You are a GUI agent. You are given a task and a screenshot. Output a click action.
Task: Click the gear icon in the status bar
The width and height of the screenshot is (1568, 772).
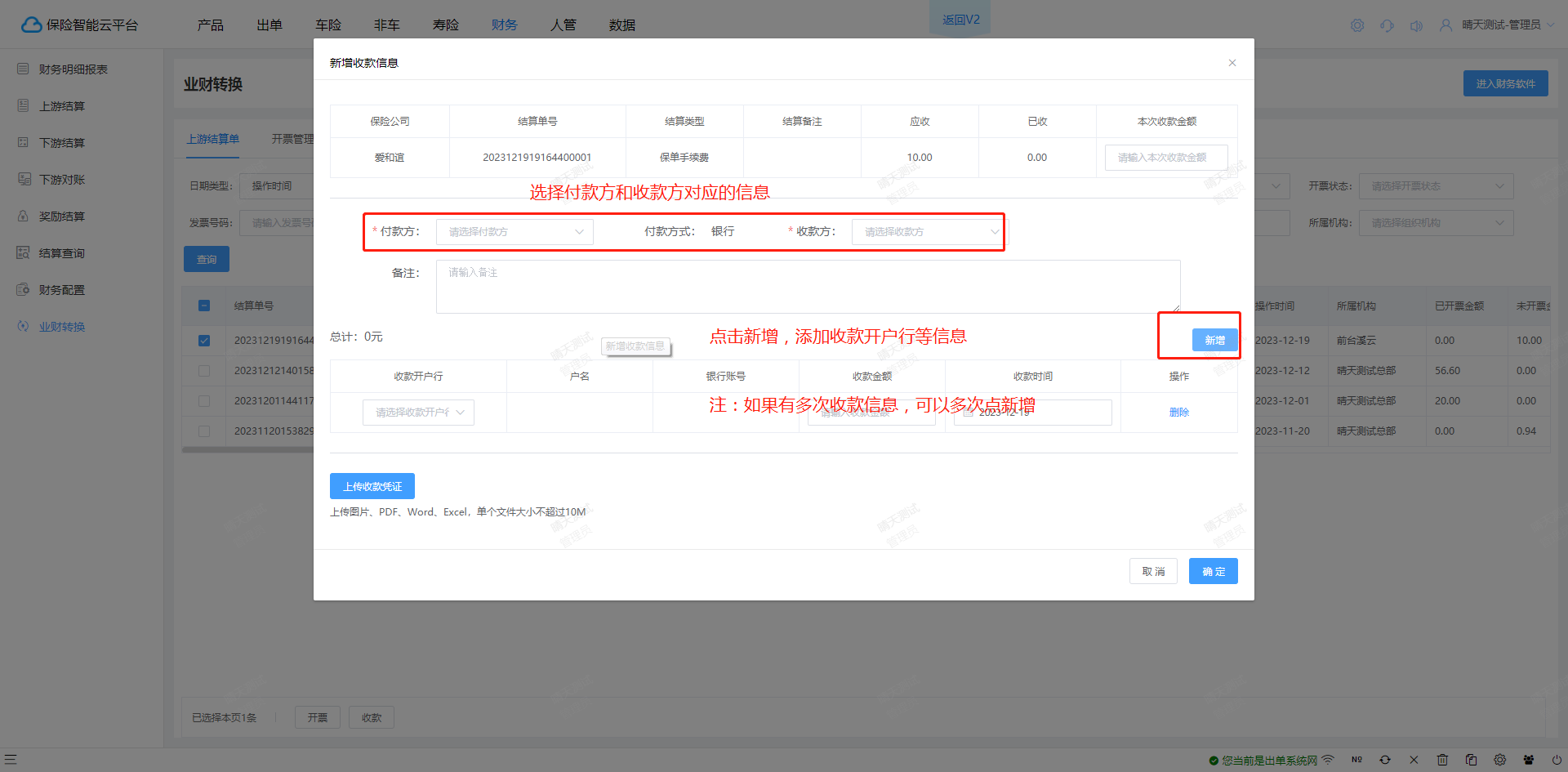click(1500, 760)
